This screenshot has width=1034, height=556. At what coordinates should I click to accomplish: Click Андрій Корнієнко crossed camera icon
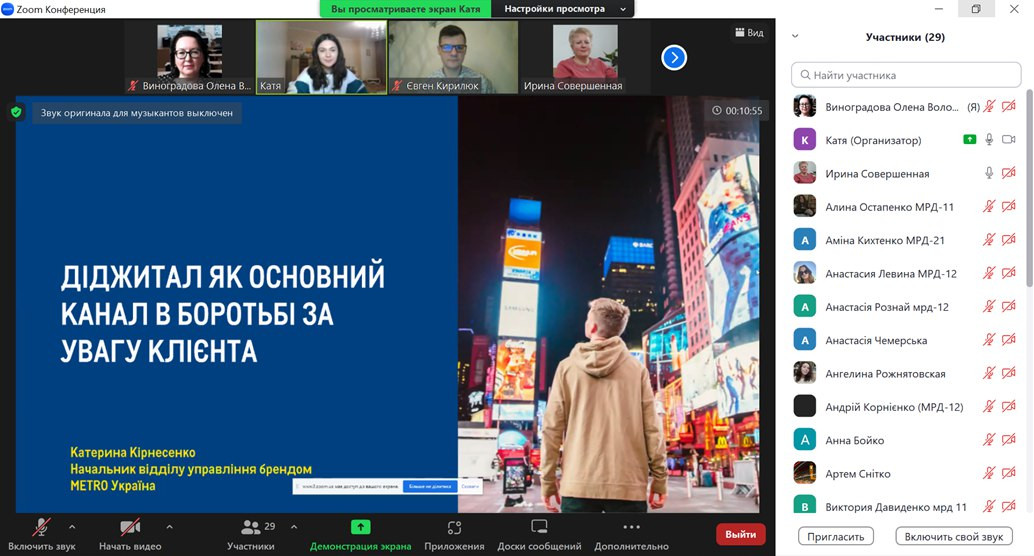tap(1008, 406)
